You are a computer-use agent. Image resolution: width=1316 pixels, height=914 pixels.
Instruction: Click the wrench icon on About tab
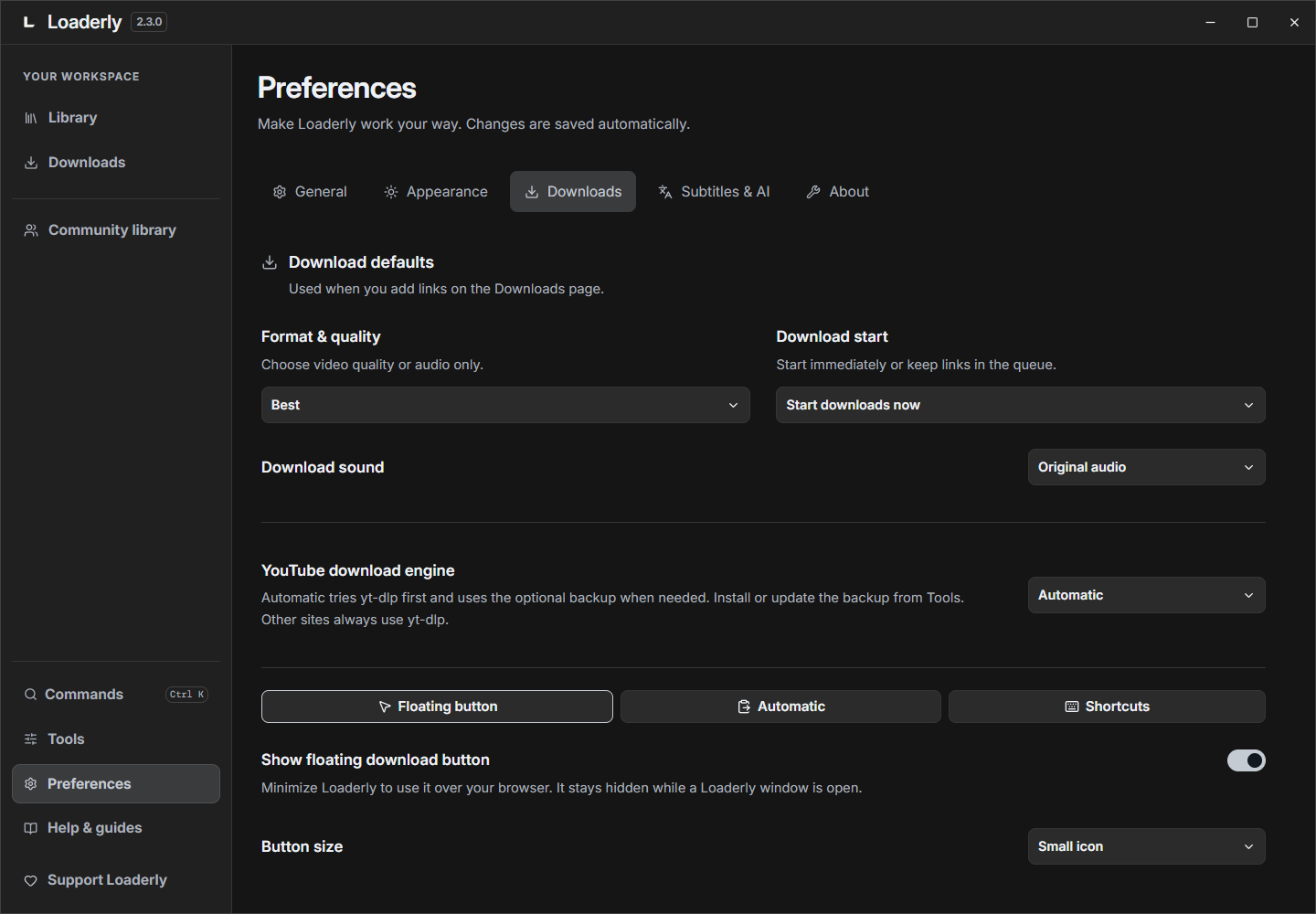tap(813, 192)
